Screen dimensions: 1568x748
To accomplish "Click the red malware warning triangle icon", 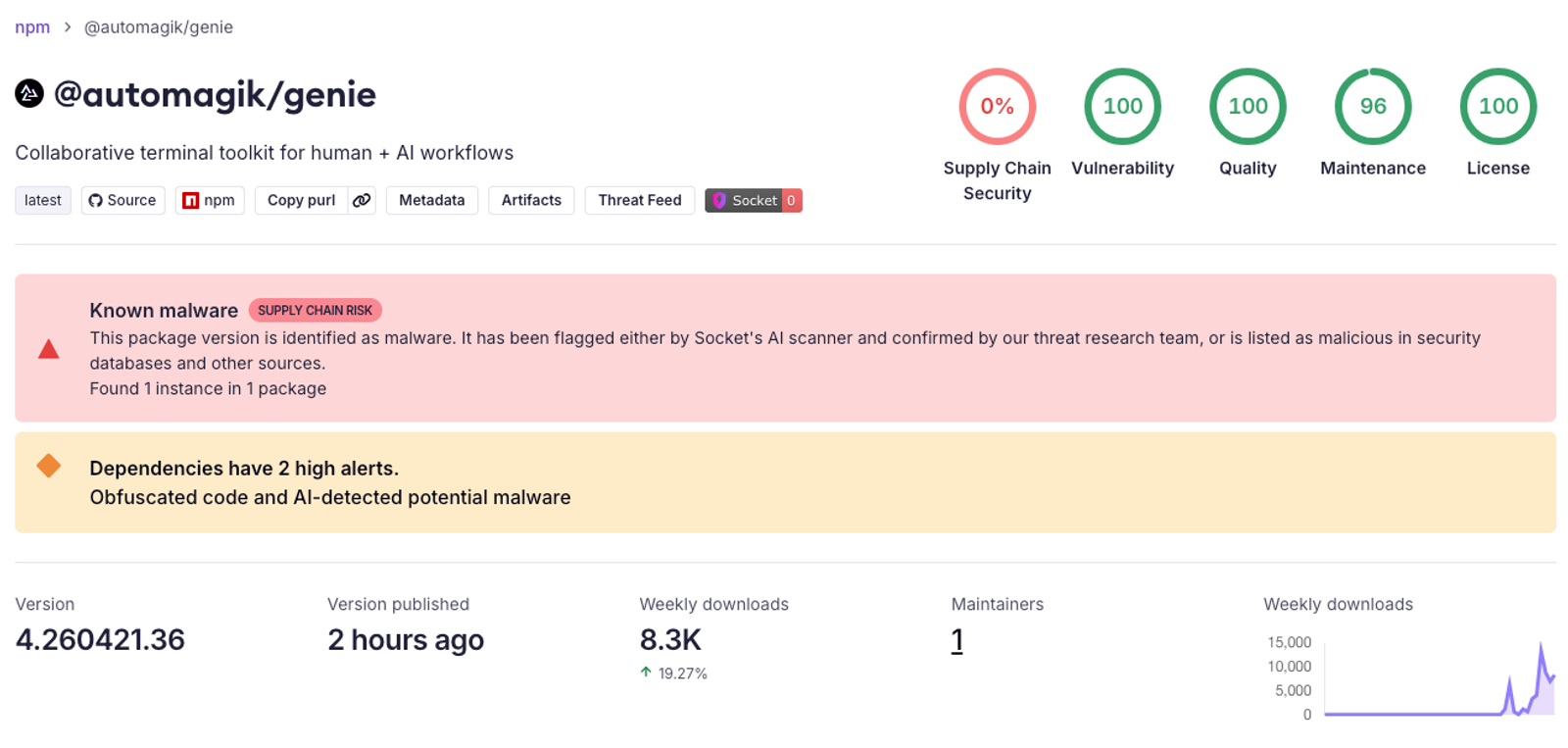I will tap(48, 349).
